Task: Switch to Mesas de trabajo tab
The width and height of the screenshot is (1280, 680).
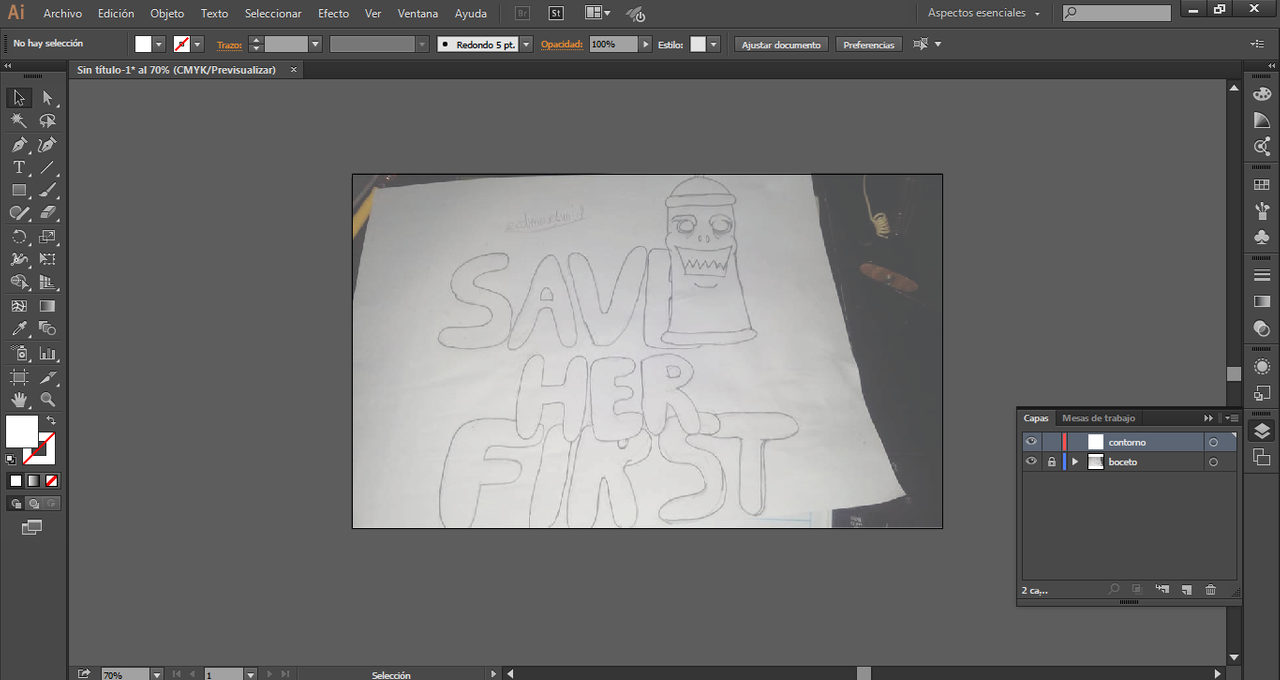Action: (x=1098, y=418)
